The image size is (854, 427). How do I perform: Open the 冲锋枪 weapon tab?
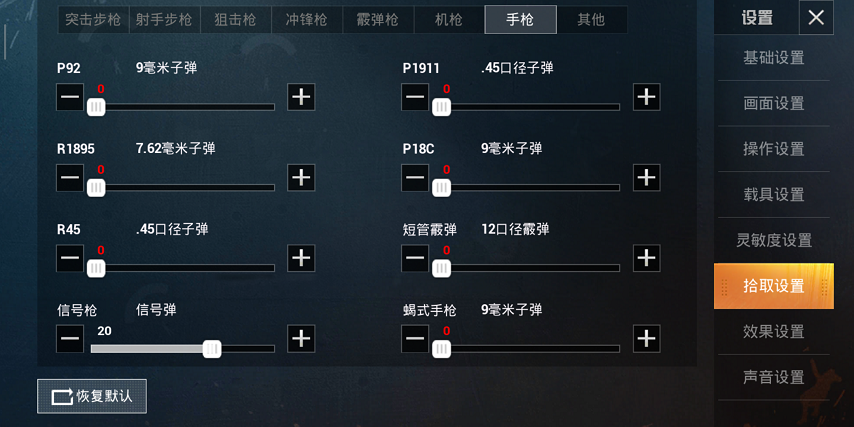click(x=307, y=20)
